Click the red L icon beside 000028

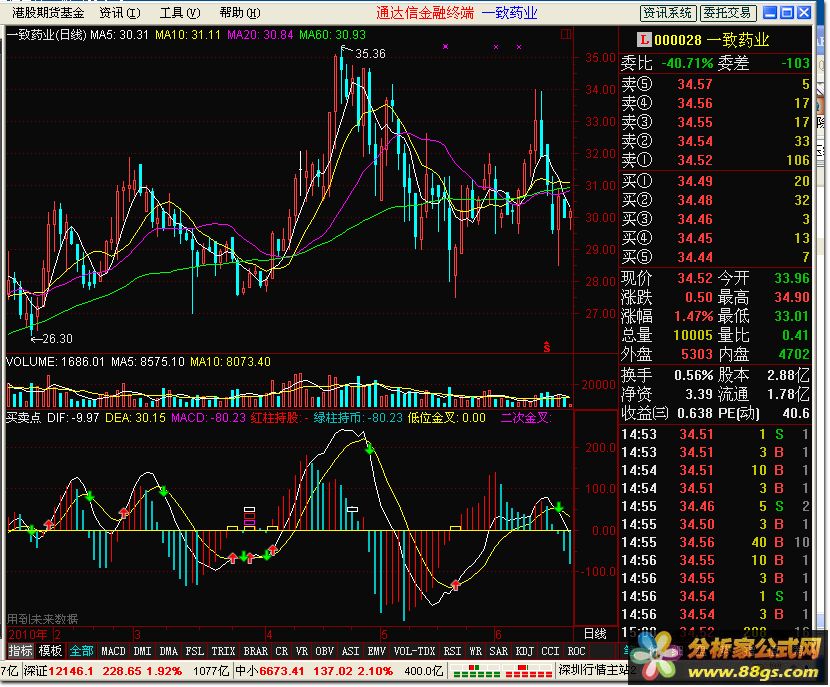point(644,40)
